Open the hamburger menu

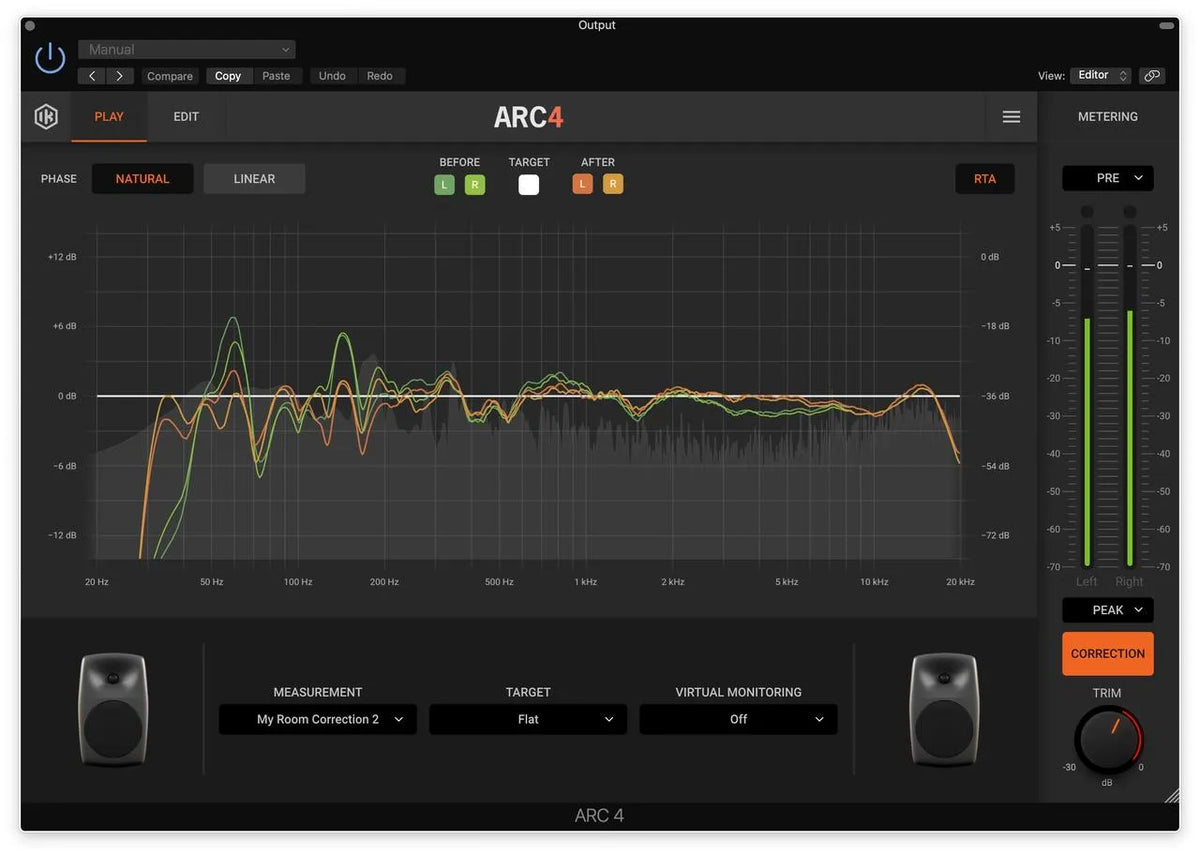click(1011, 116)
